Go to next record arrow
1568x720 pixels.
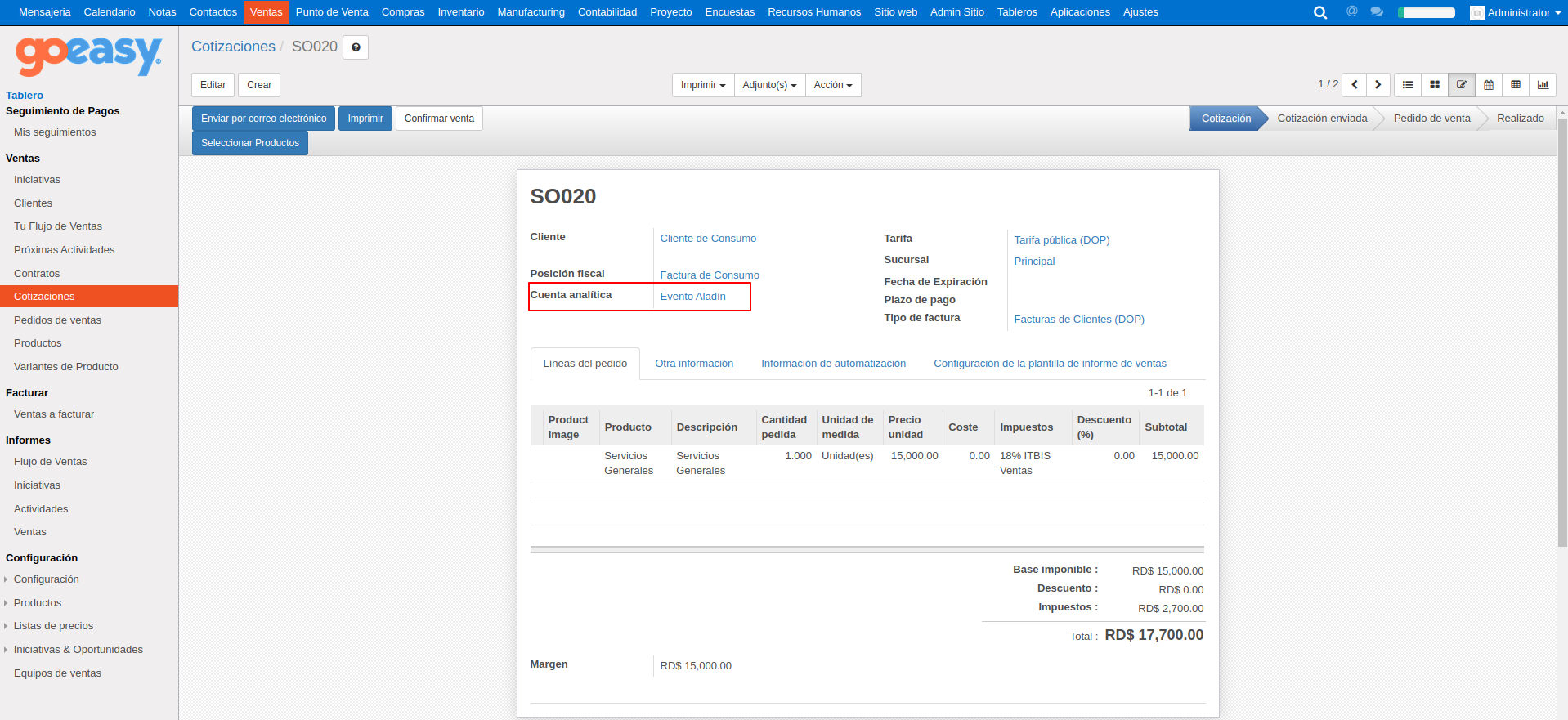tap(1378, 85)
